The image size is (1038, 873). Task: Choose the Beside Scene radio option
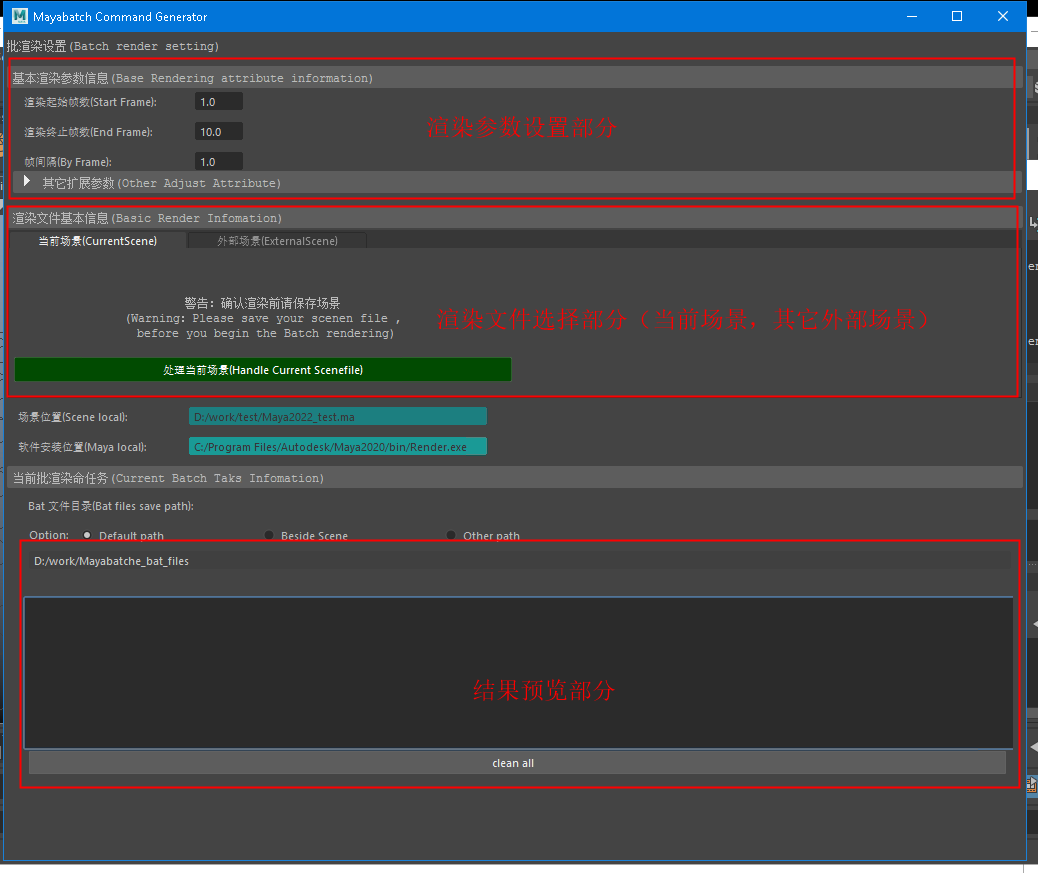[269, 536]
